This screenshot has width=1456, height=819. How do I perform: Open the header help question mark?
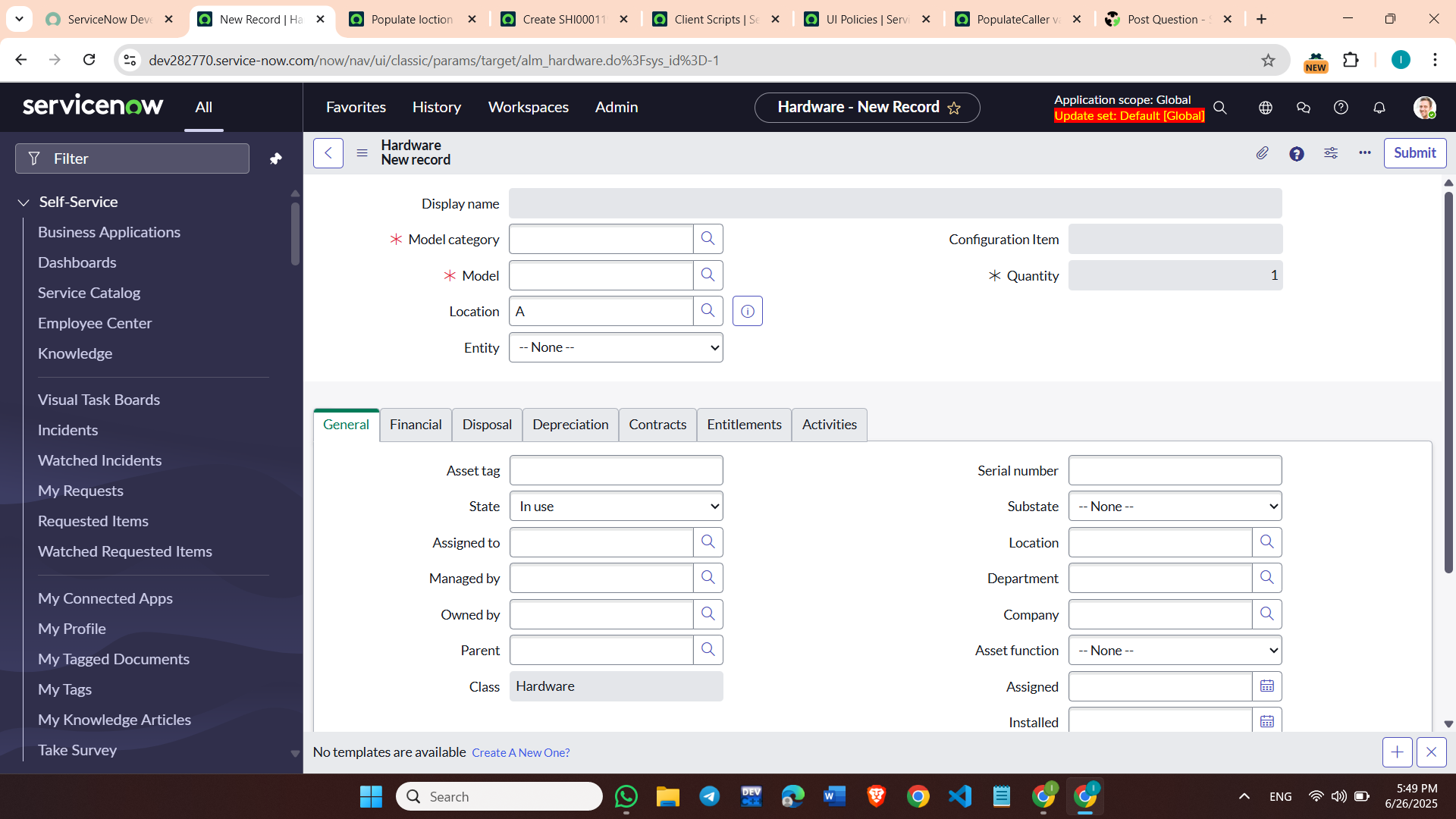[x=1341, y=108]
